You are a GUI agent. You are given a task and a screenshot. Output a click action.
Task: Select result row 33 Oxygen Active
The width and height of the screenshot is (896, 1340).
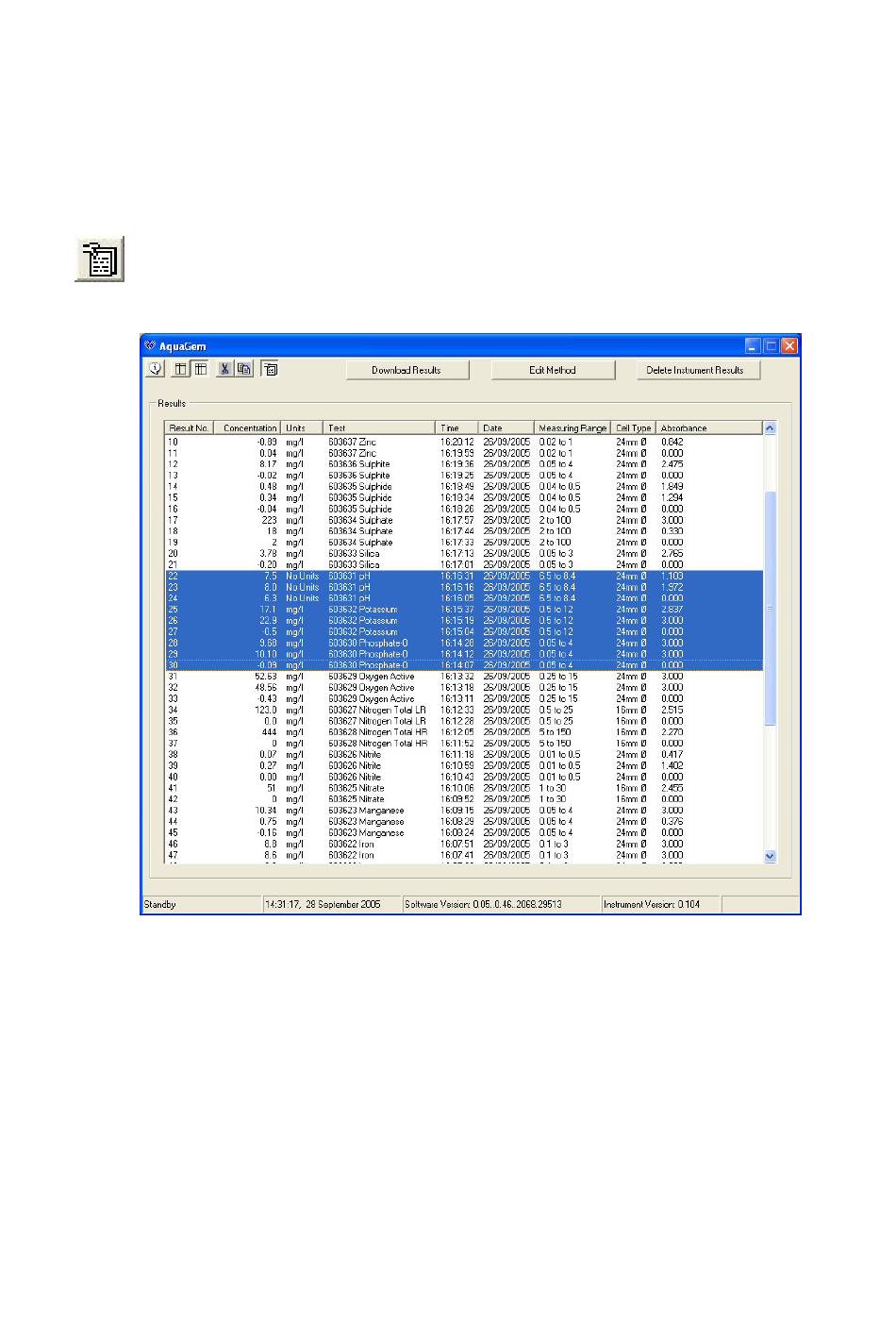point(463,698)
